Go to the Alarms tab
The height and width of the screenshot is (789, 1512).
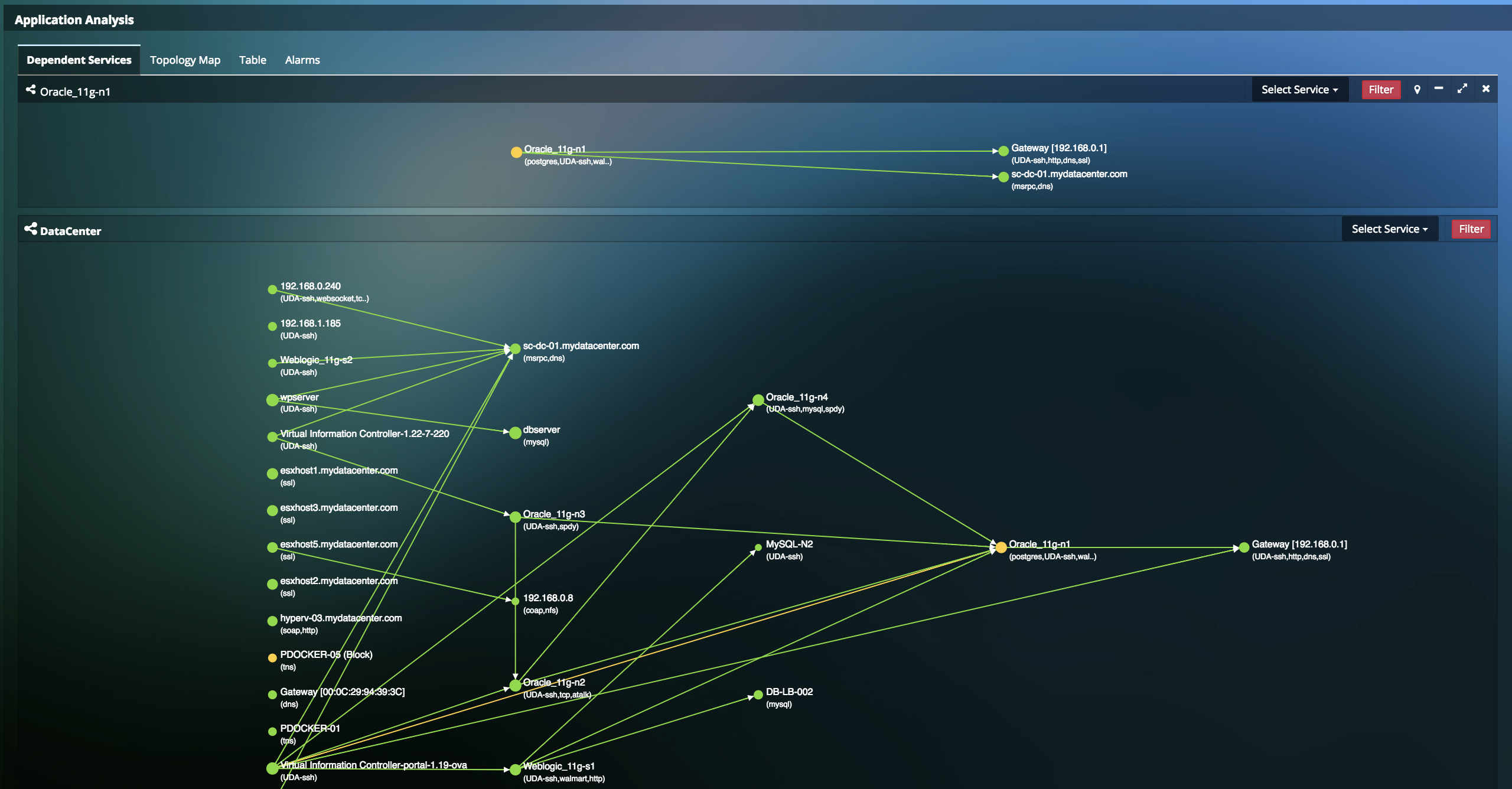click(x=302, y=60)
